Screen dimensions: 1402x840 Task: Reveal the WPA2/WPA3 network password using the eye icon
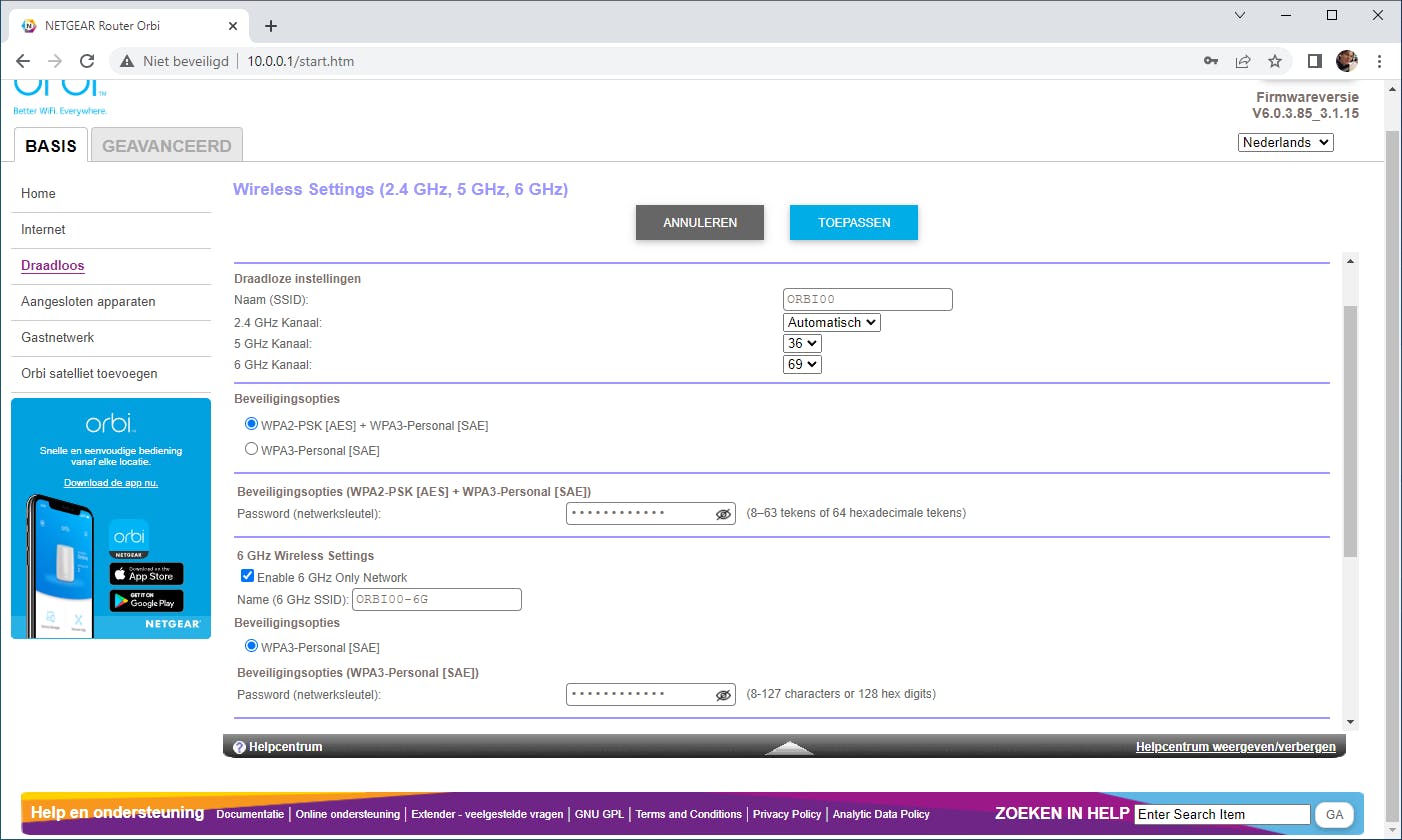click(x=724, y=513)
